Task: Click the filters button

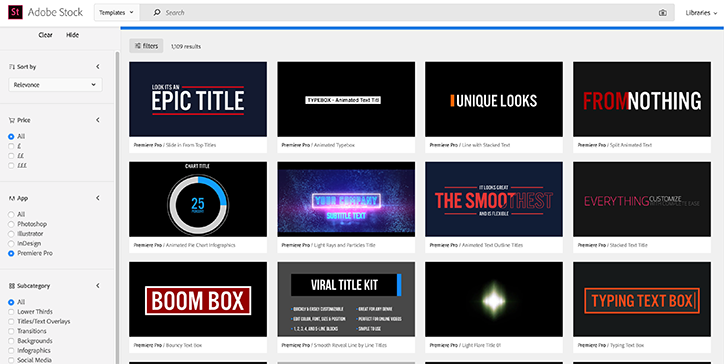Action: click(146, 46)
